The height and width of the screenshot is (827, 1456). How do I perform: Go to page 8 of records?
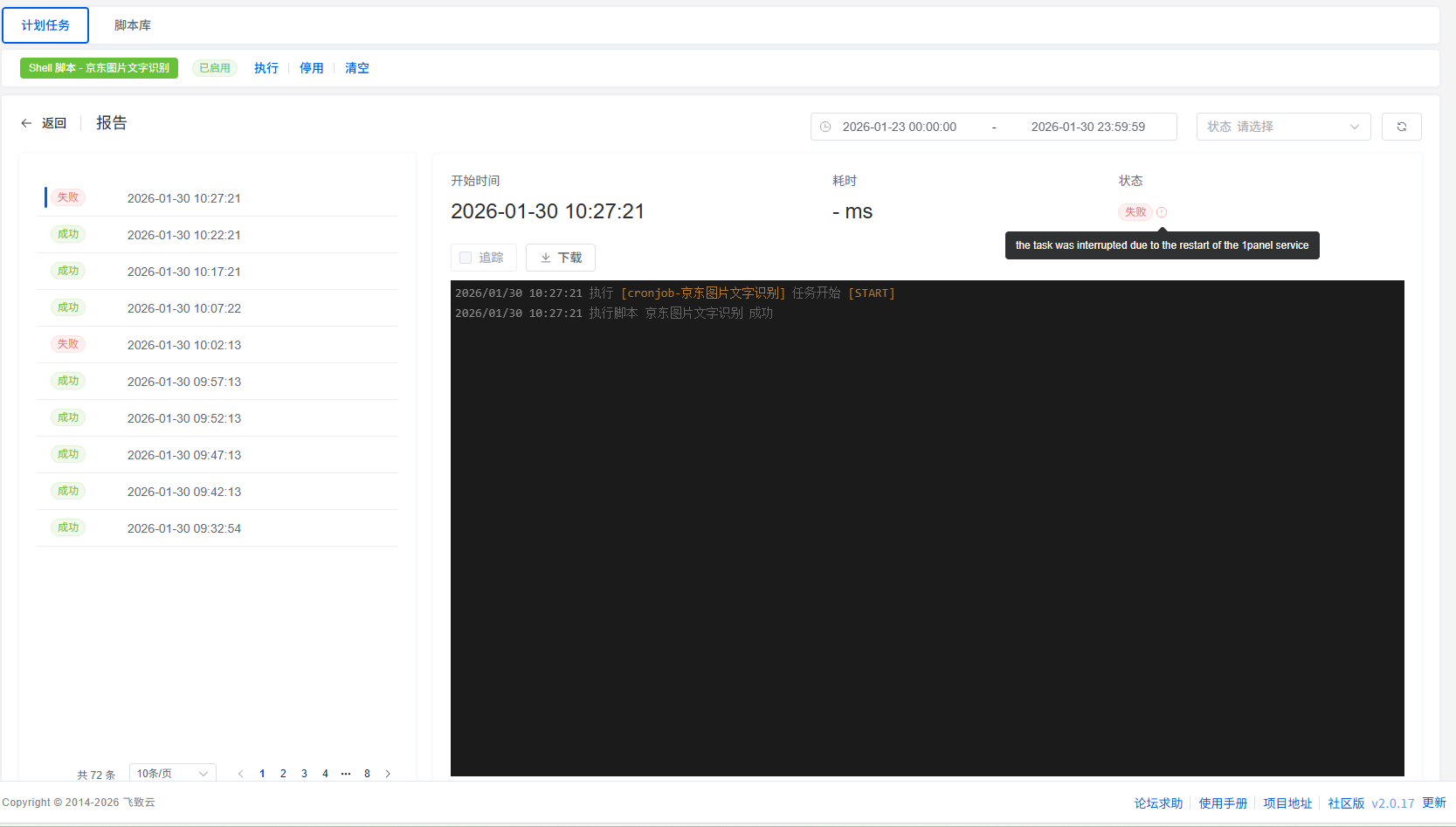click(x=367, y=774)
